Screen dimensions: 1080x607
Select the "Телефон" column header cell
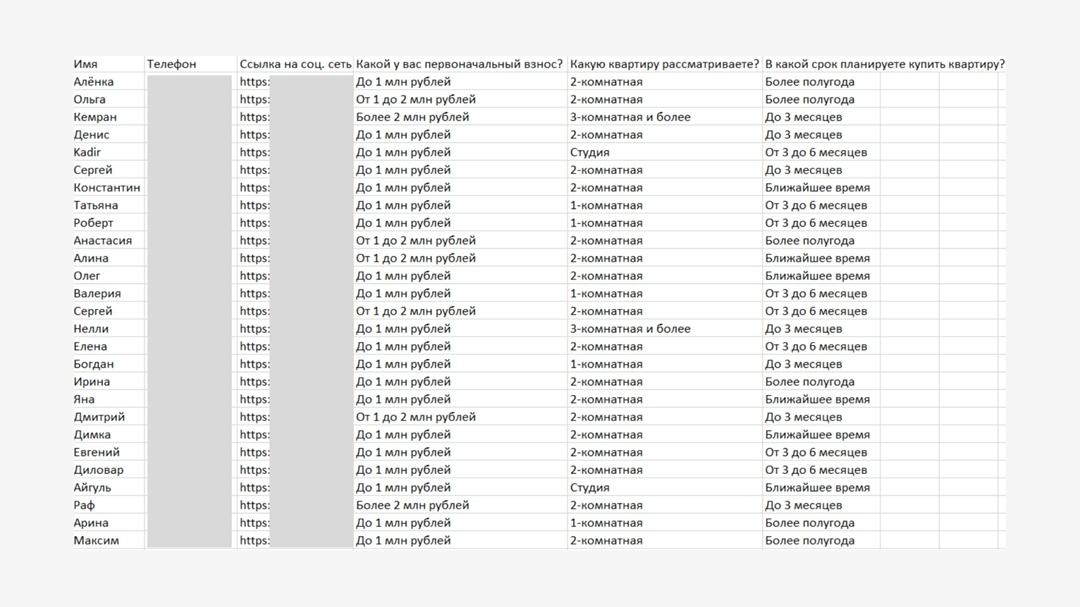[x=172, y=64]
